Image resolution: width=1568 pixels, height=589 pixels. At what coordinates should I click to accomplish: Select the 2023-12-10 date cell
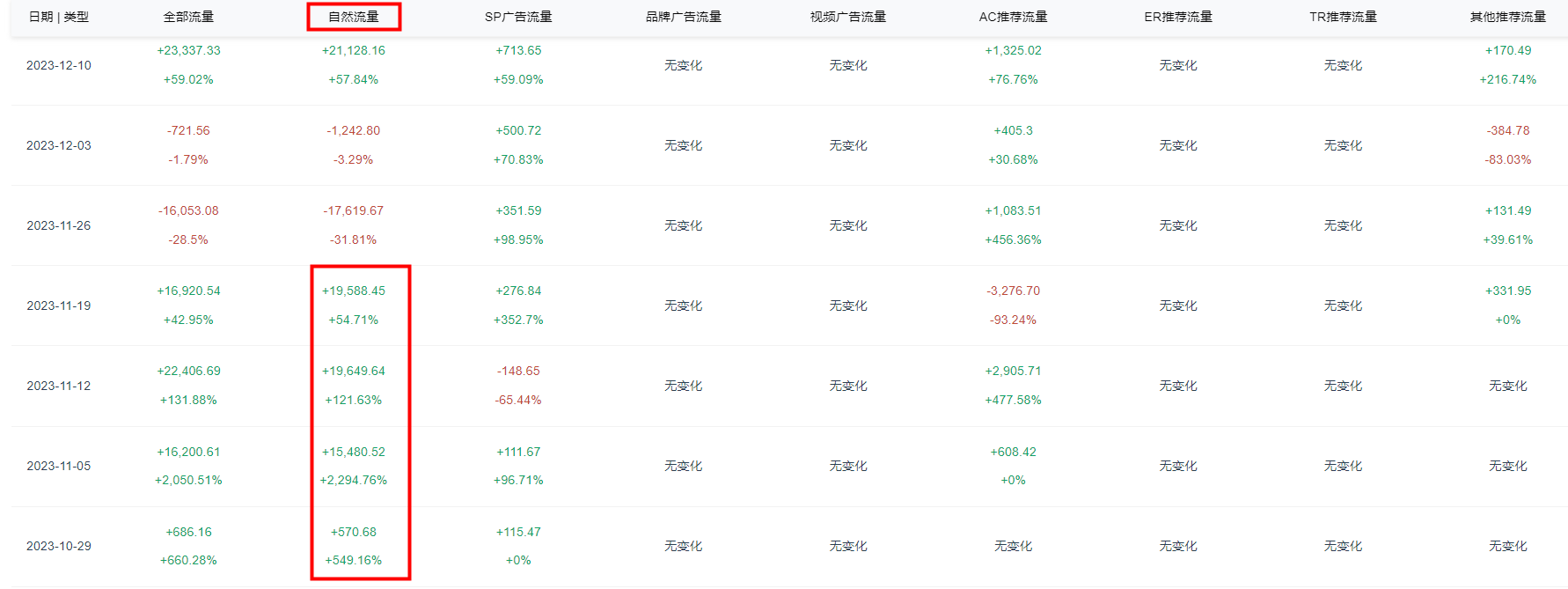pyautogui.click(x=59, y=65)
